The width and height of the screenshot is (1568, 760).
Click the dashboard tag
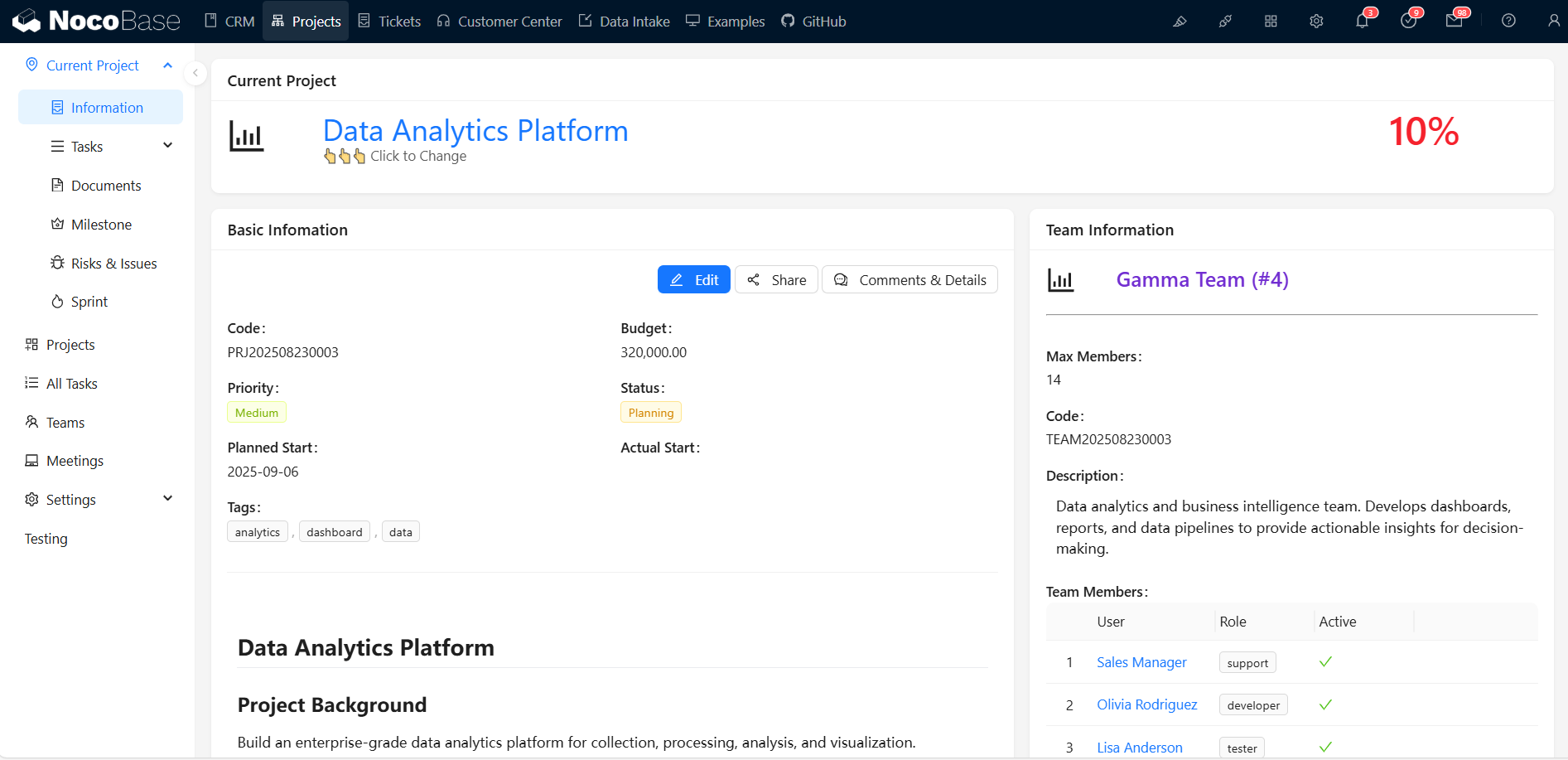point(335,532)
